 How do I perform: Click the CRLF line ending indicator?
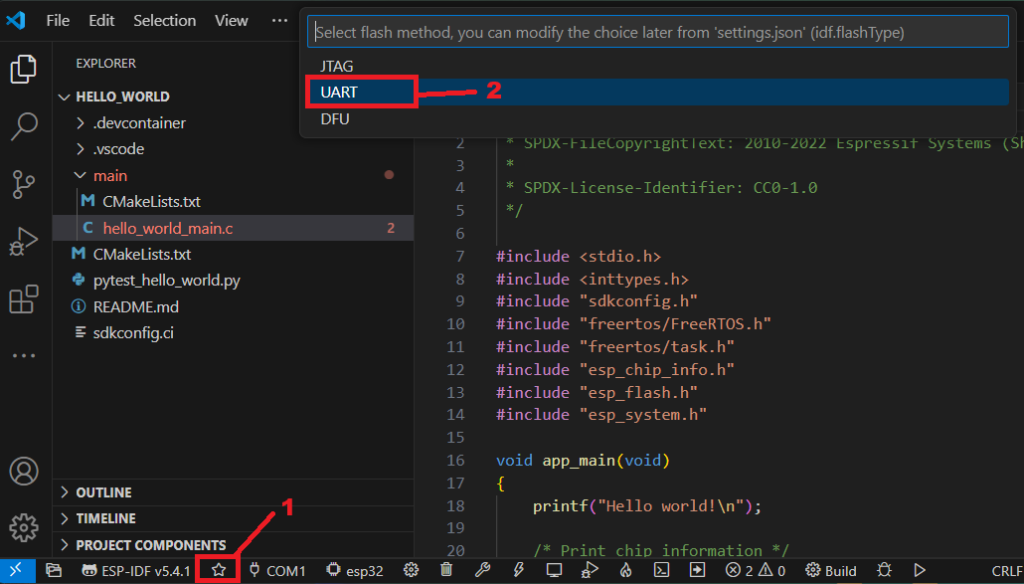(x=1006, y=571)
